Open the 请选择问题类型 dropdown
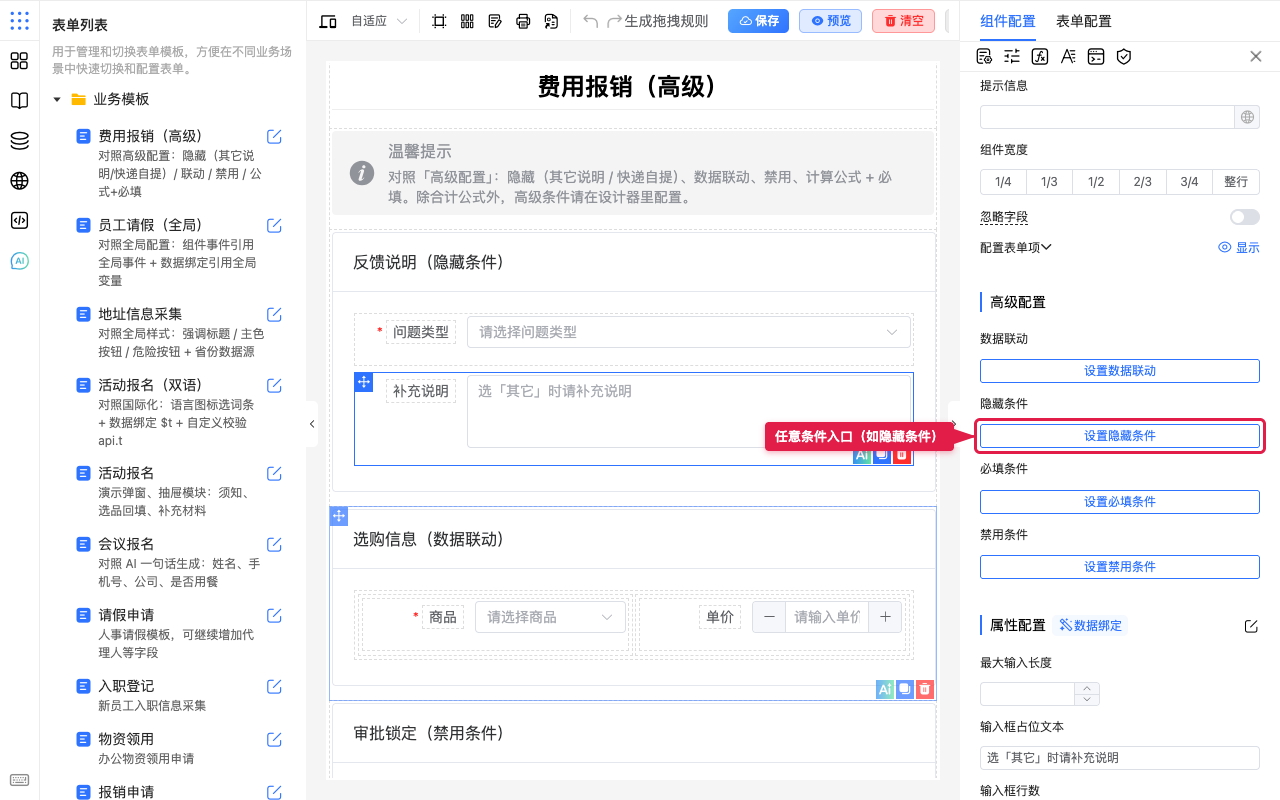 [x=689, y=332]
